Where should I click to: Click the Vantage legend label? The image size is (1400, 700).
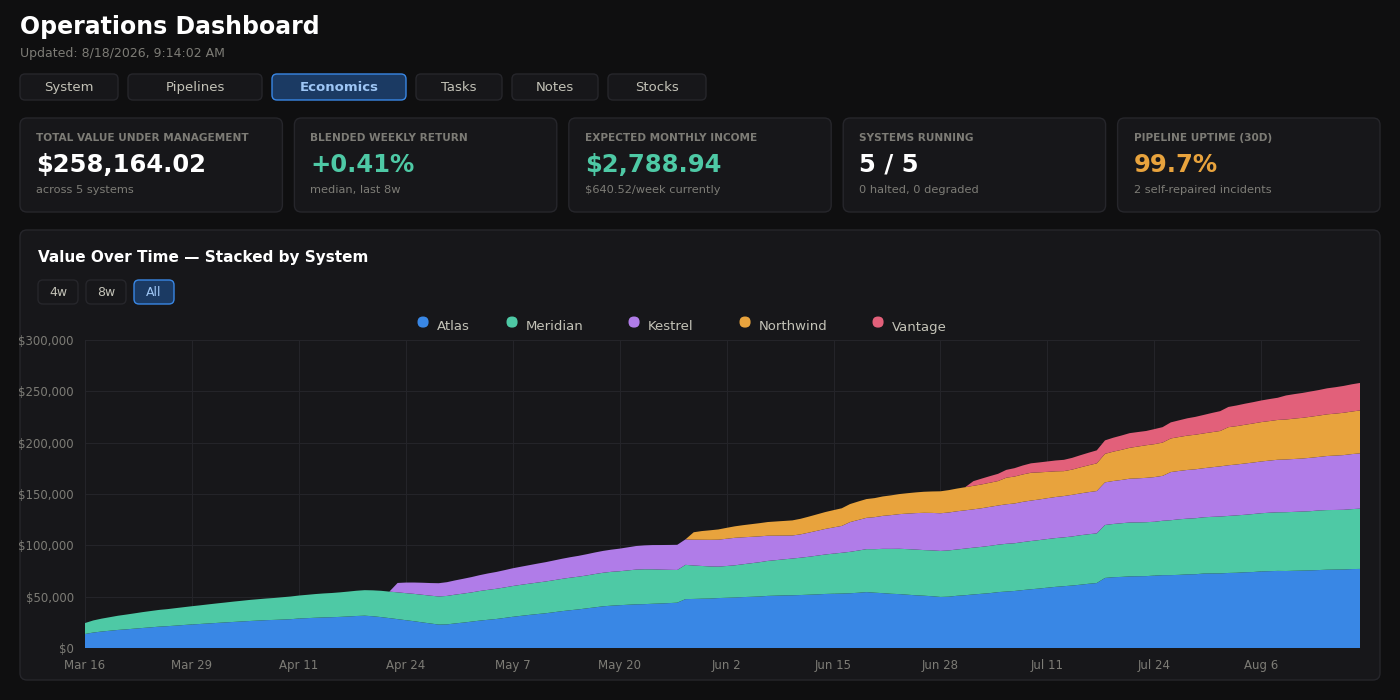919,326
